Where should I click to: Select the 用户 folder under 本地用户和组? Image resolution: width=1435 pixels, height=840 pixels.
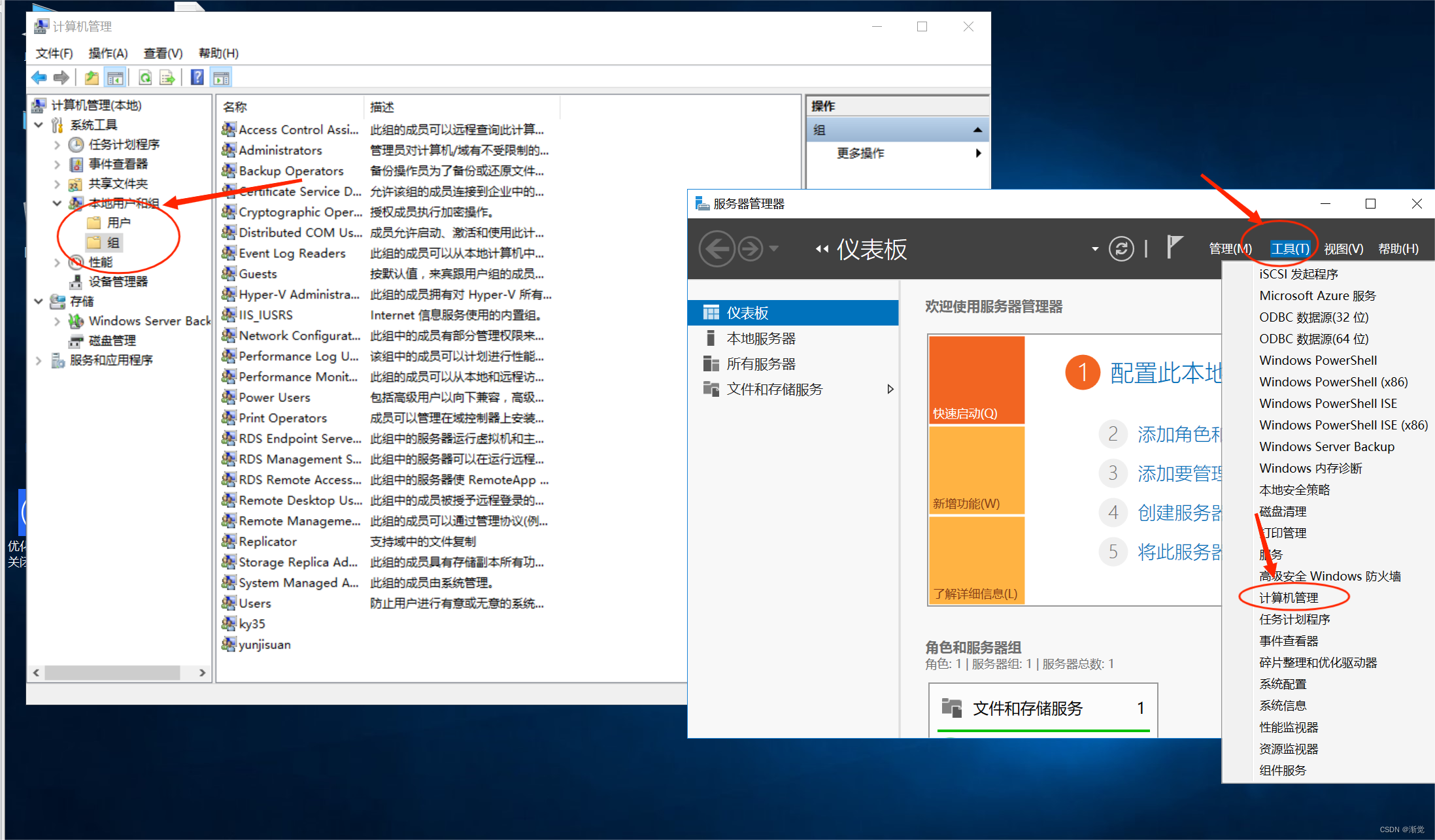tap(118, 223)
